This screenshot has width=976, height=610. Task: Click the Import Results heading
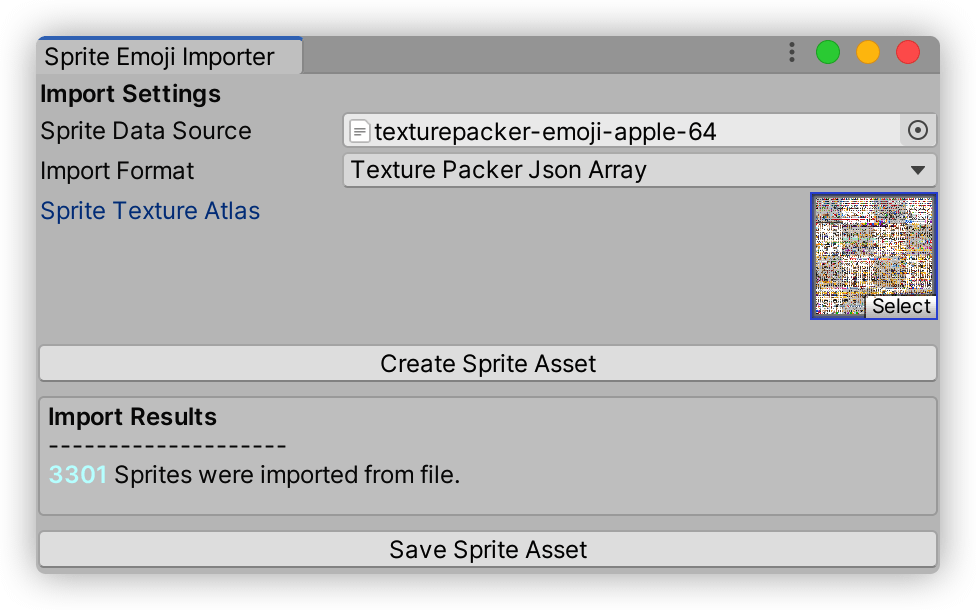tap(132, 417)
